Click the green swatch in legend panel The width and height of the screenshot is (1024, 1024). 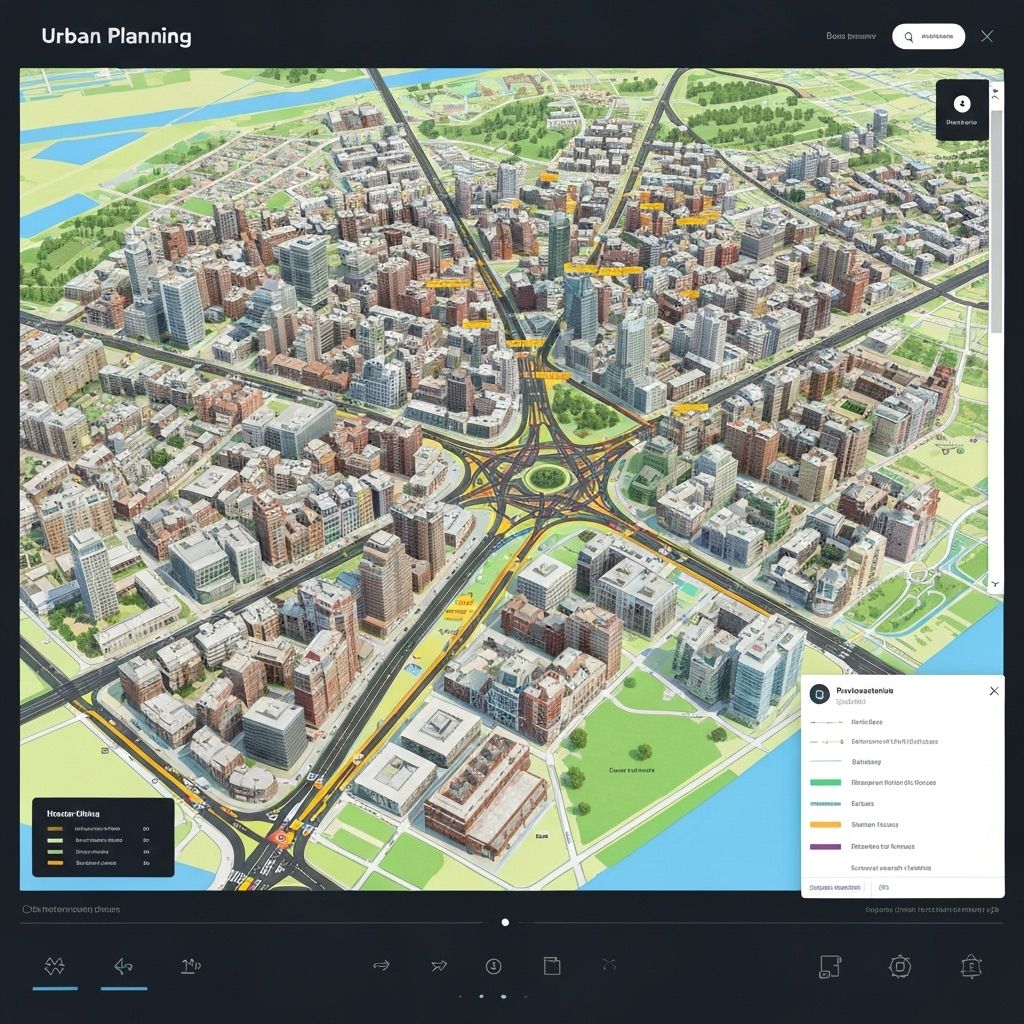pos(825,783)
